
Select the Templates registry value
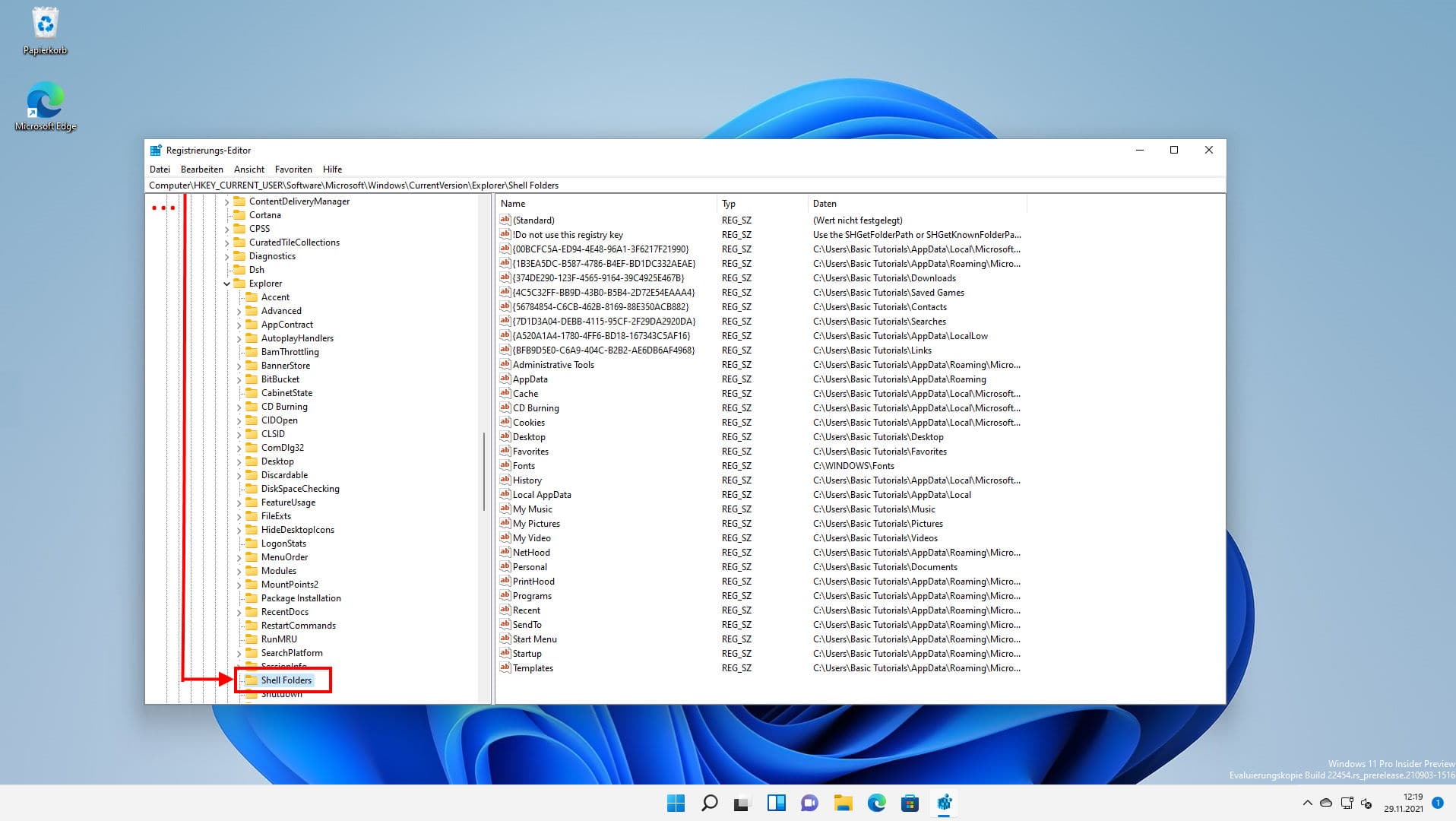[x=533, y=668]
